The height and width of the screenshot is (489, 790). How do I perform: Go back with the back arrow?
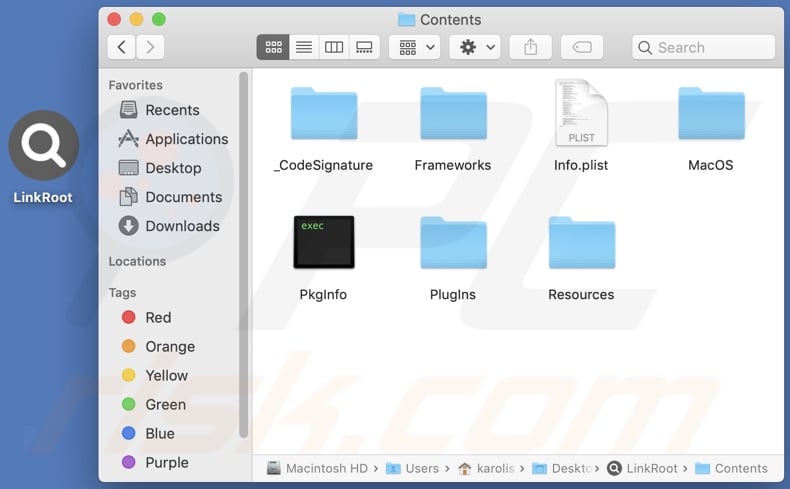click(121, 47)
